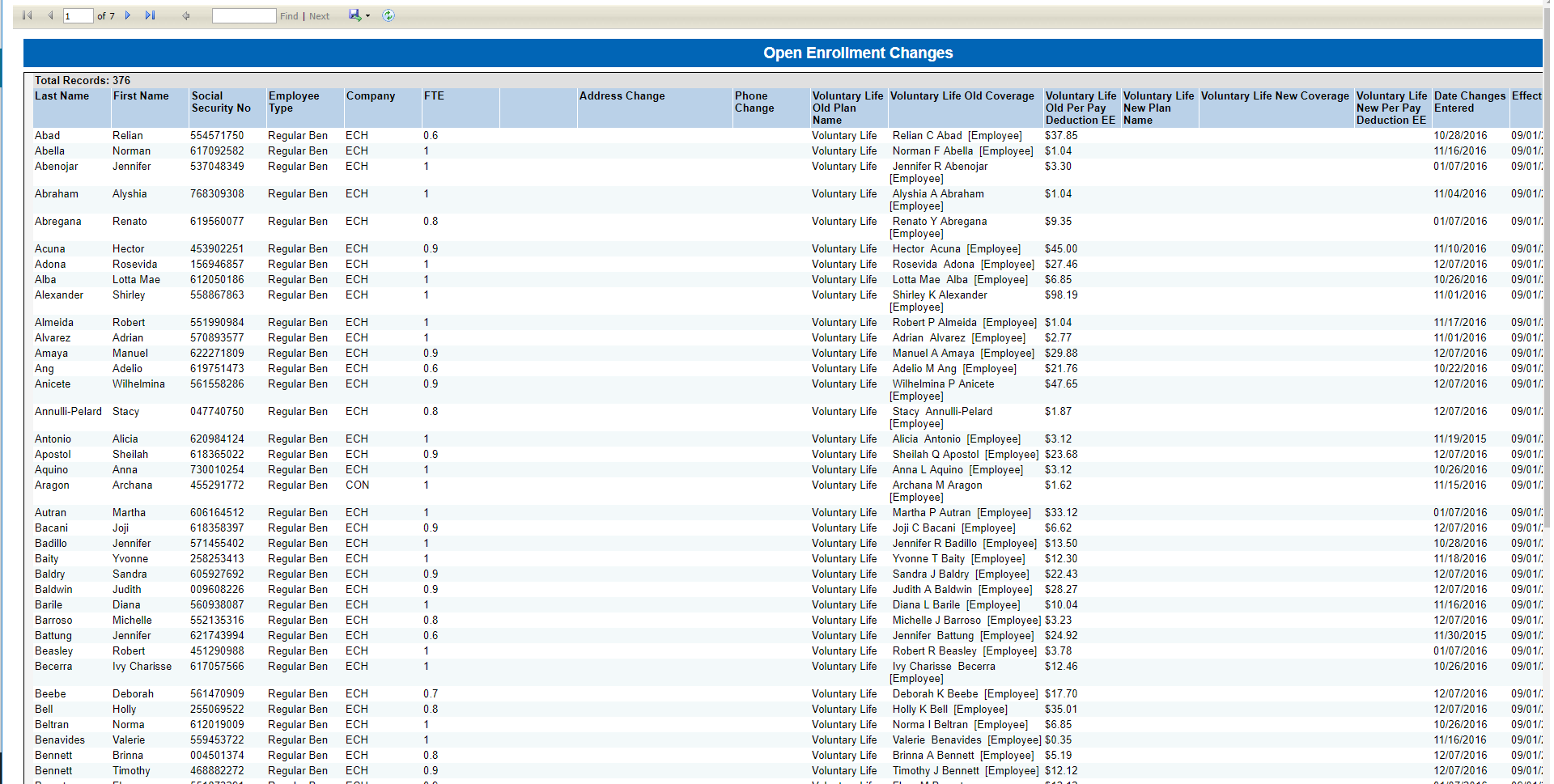This screenshot has height=784, width=1554.
Task: Select first name Sheilah
Action: [x=130, y=454]
